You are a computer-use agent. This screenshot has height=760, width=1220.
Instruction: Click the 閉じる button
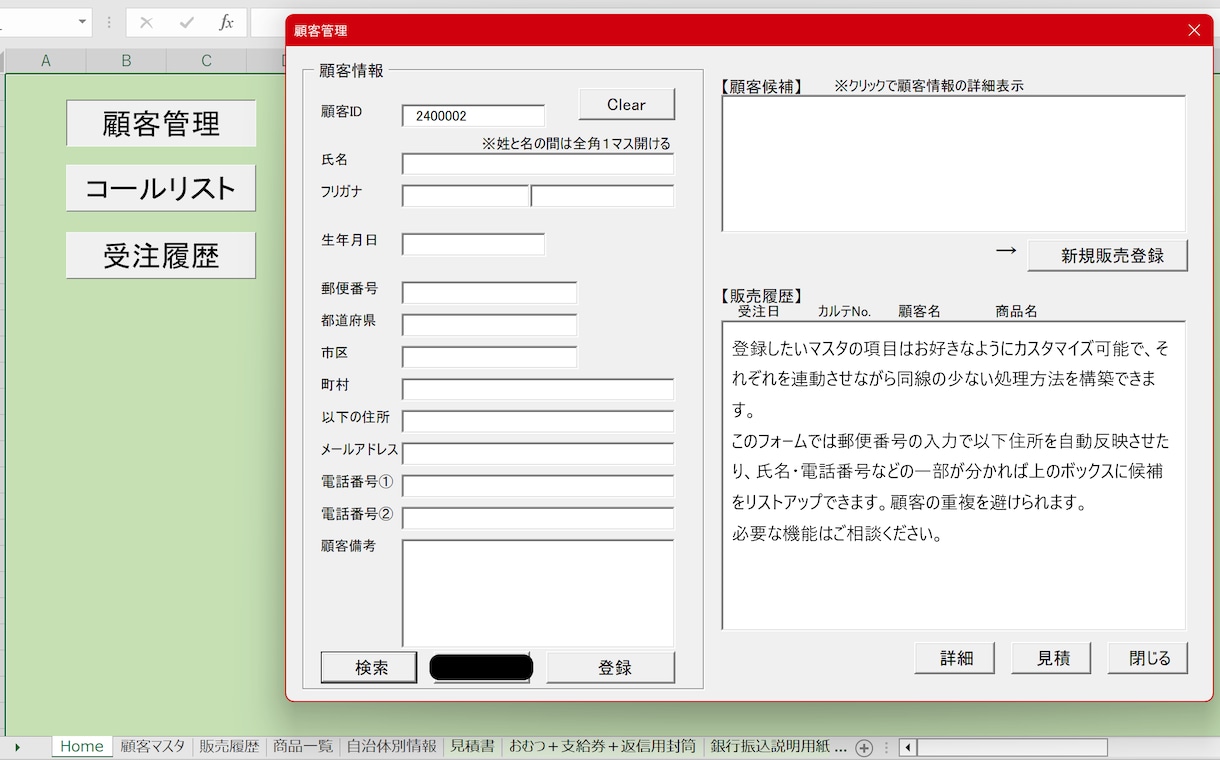1148,658
